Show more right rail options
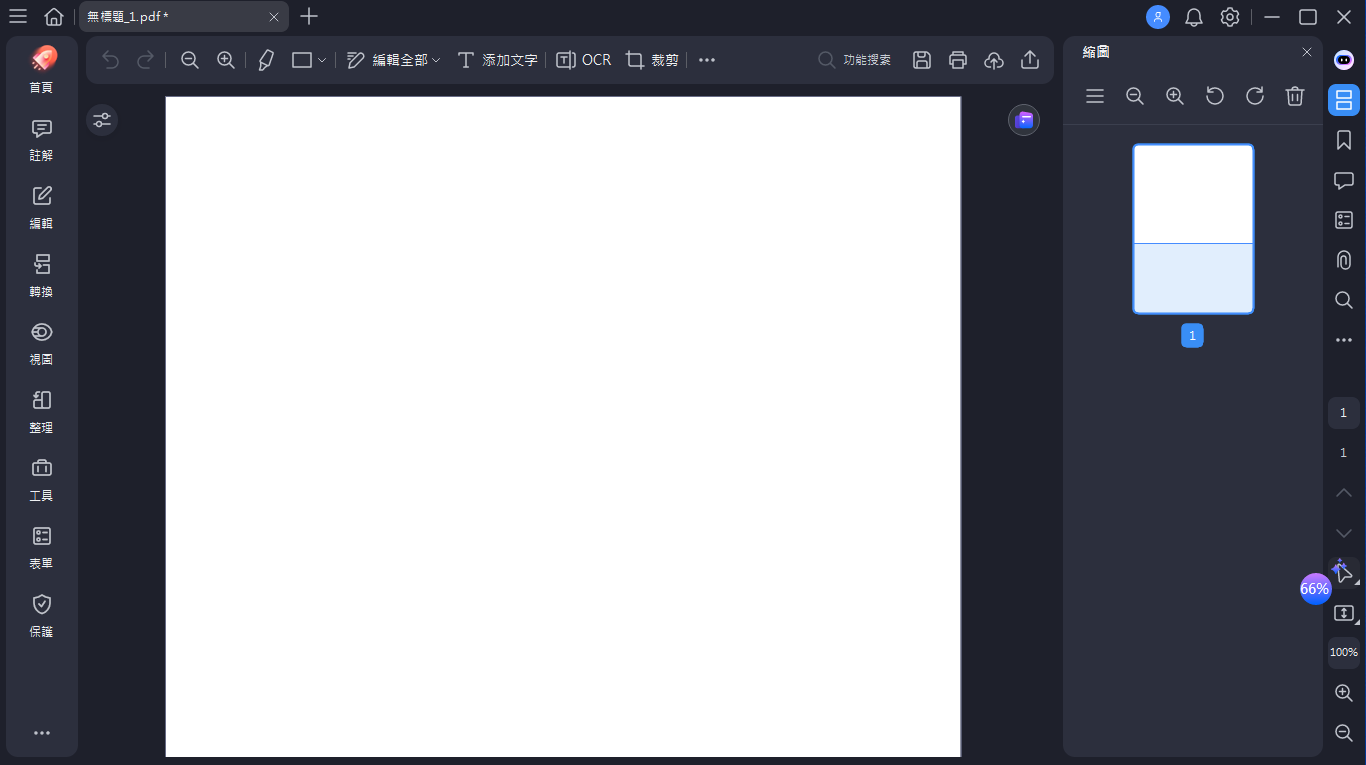The height and width of the screenshot is (765, 1366). point(1344,340)
